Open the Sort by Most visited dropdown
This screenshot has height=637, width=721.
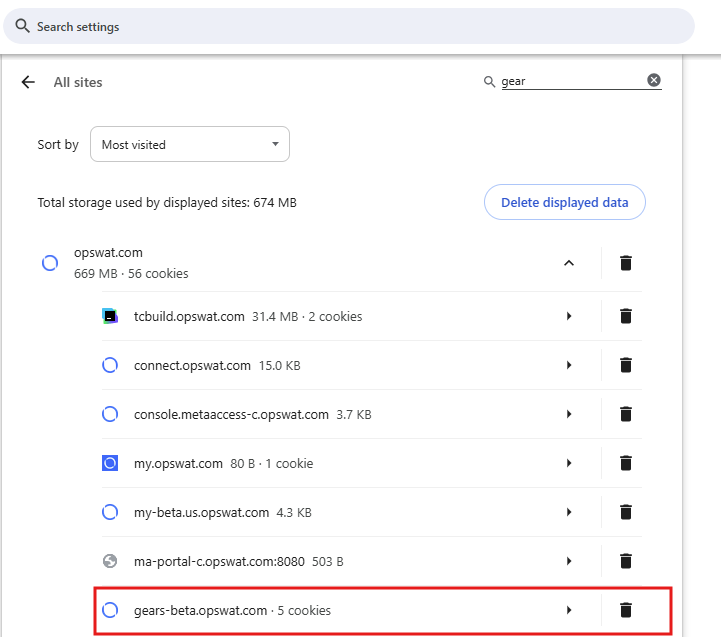(190, 144)
